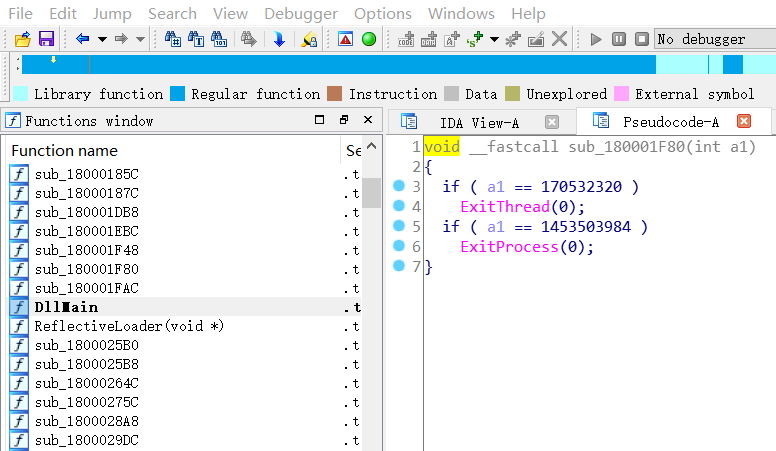
Task: Toggle breakpoint dot on pseudocode line 5
Action: click(399, 226)
